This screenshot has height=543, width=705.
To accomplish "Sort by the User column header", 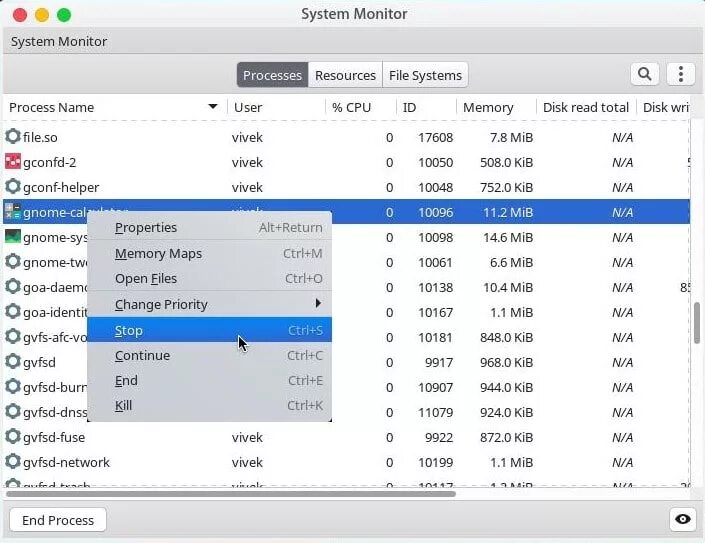I will (277, 107).
